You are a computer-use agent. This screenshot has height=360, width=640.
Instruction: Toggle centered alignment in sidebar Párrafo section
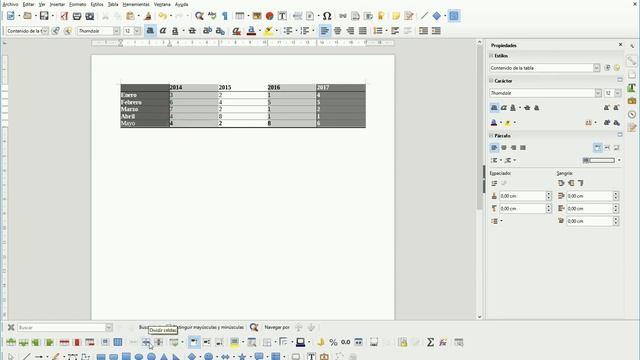point(504,148)
